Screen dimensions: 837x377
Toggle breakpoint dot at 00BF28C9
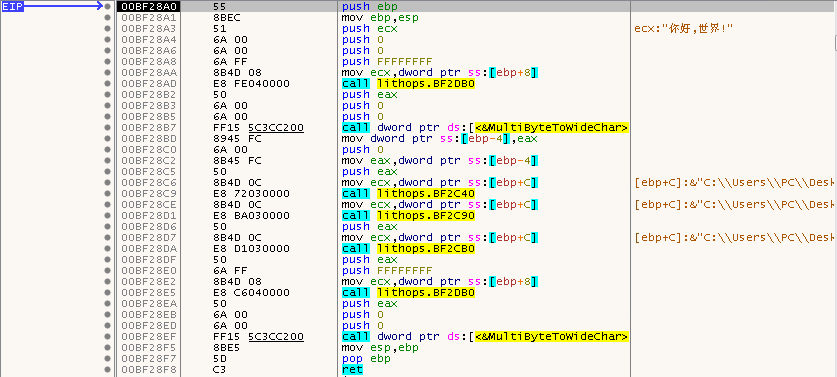[x=107, y=193]
